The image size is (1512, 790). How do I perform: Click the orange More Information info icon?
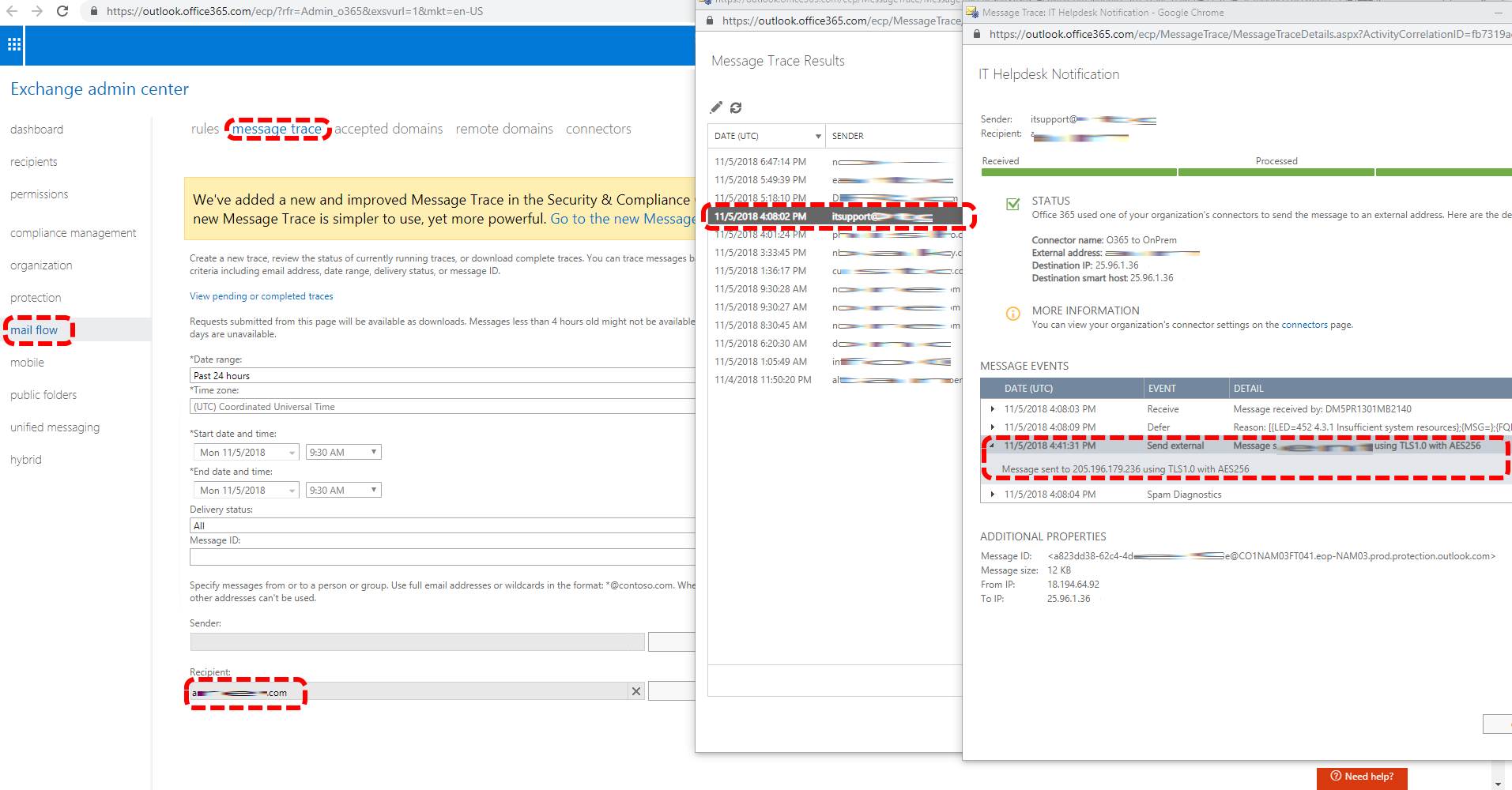(x=1012, y=314)
